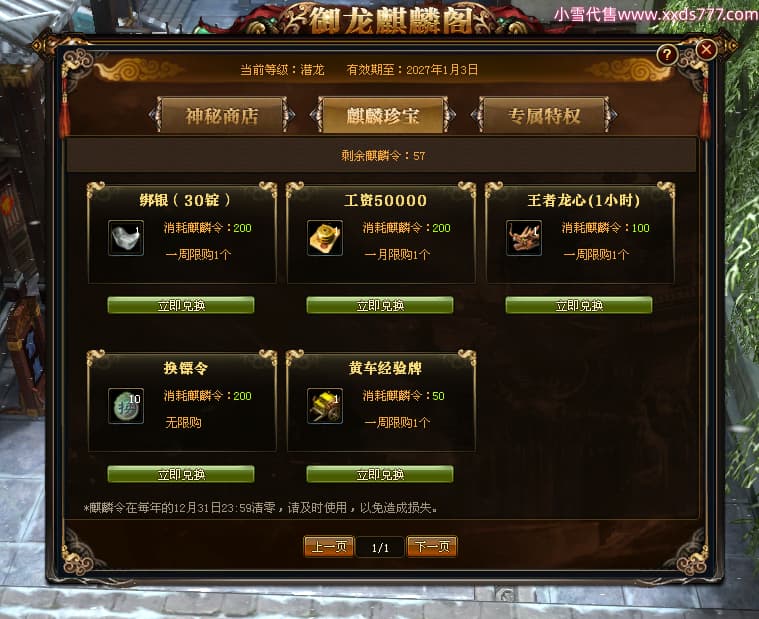Exchange 换镖令 with 立即兑换 button
The width and height of the screenshot is (759, 619).
coord(181,474)
